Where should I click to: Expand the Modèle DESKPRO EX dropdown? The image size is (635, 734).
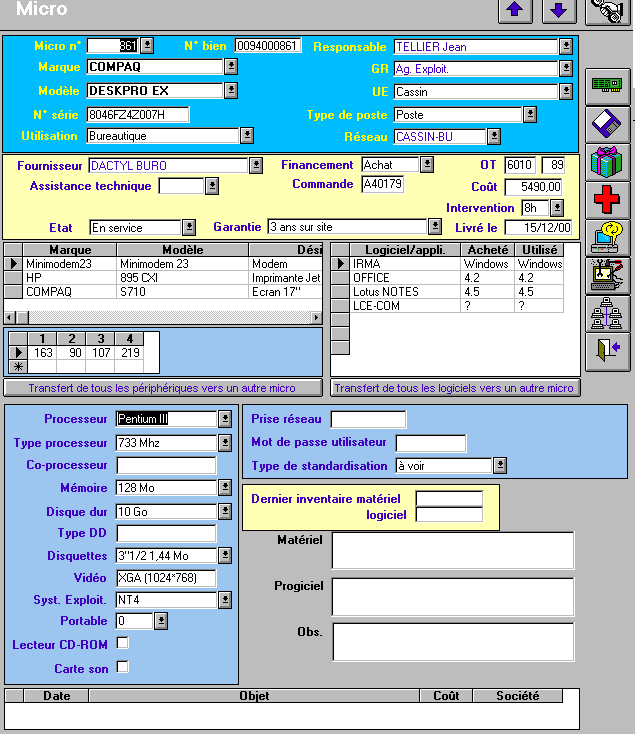231,90
